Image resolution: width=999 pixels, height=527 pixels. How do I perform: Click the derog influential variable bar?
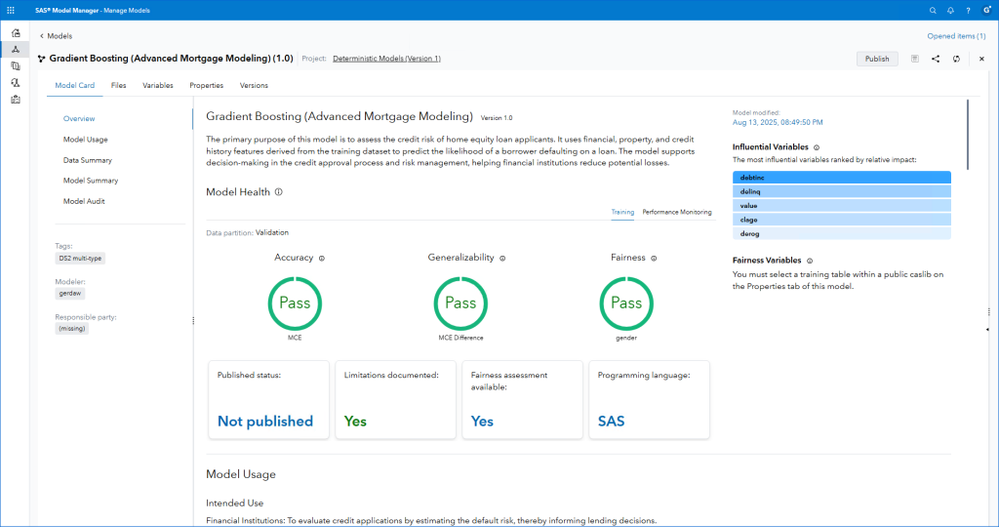842,233
